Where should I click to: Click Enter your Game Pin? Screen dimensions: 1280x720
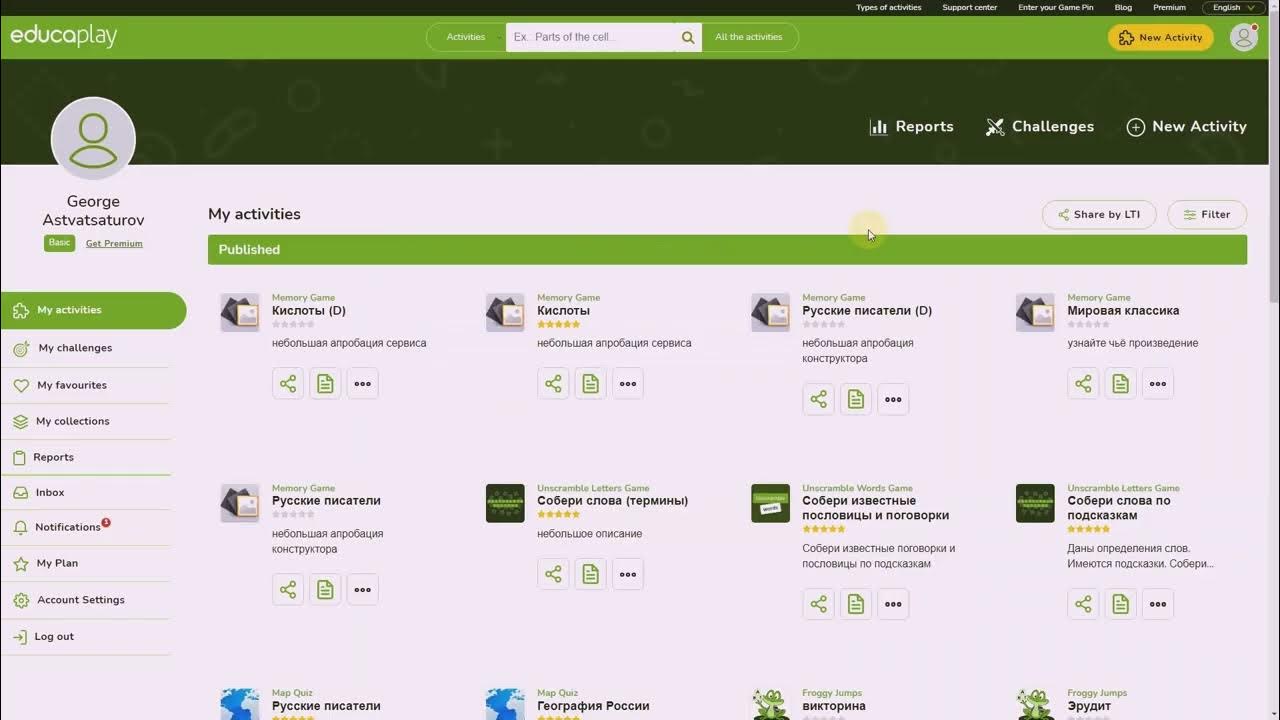click(x=1056, y=7)
